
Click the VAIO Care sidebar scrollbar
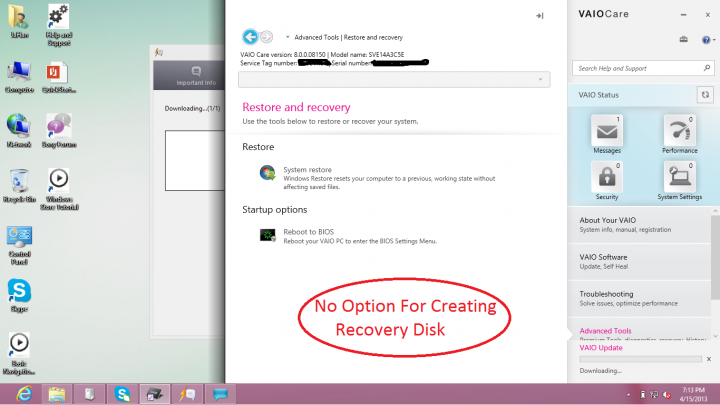715,257
